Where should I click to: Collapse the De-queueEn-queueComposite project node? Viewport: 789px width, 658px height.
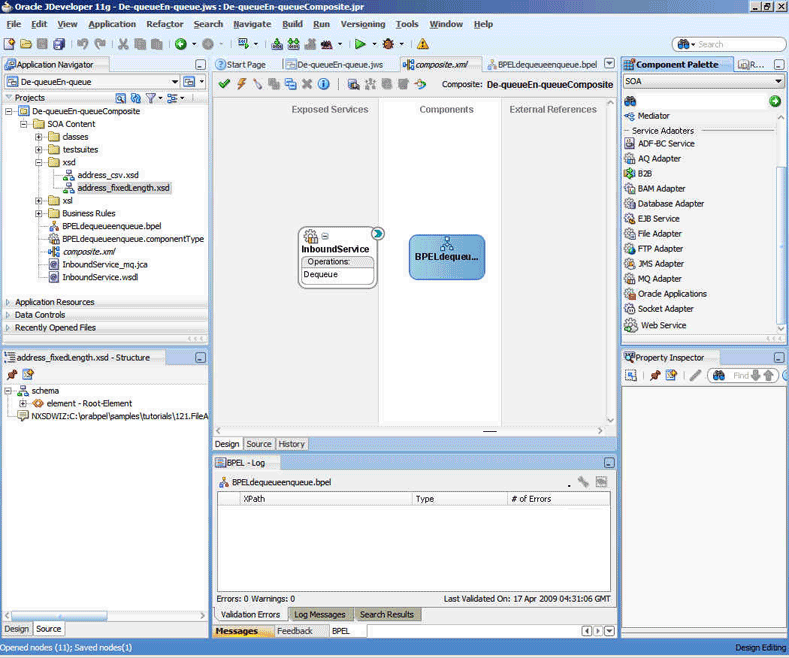click(9, 111)
